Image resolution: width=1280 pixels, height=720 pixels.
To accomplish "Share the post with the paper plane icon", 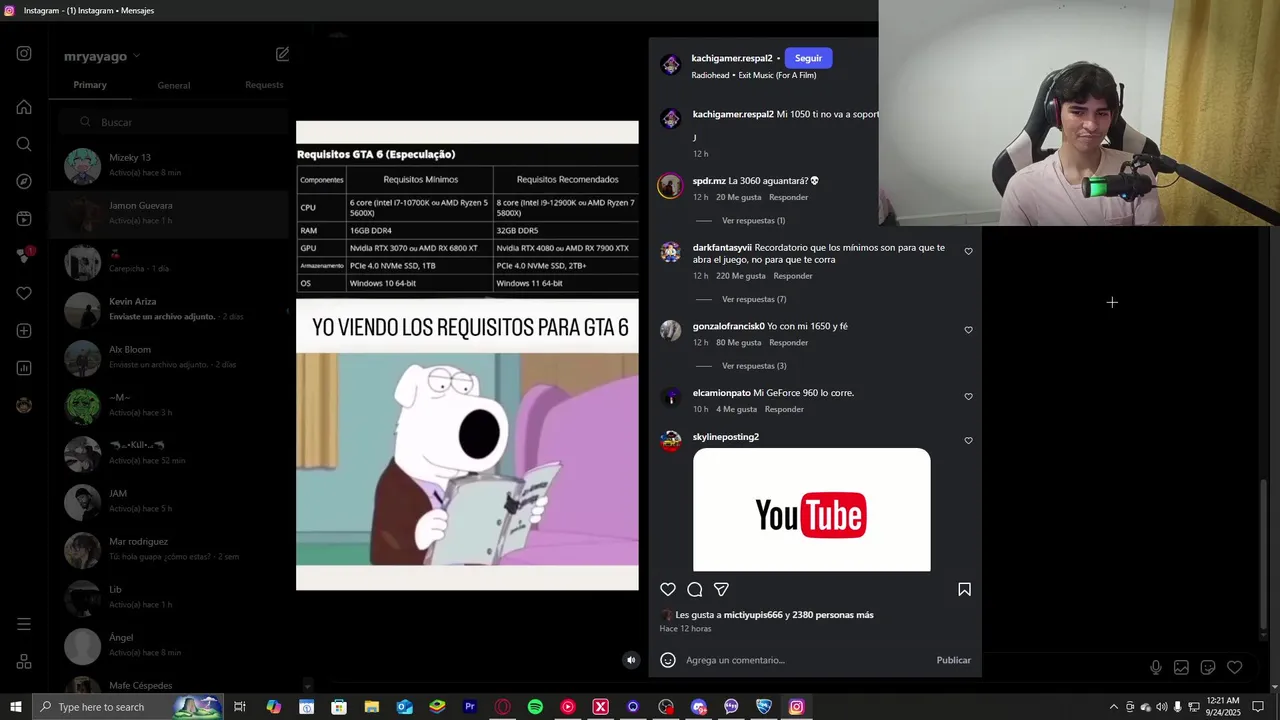I will point(721,590).
